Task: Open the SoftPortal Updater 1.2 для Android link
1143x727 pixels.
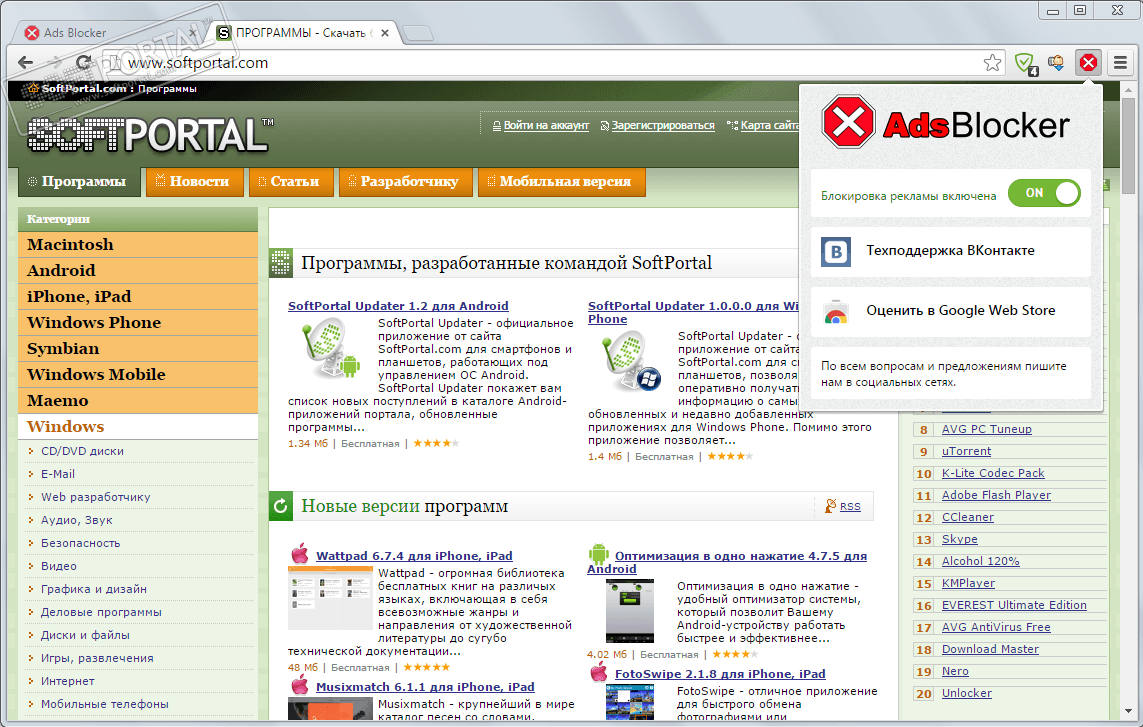Action: point(398,306)
